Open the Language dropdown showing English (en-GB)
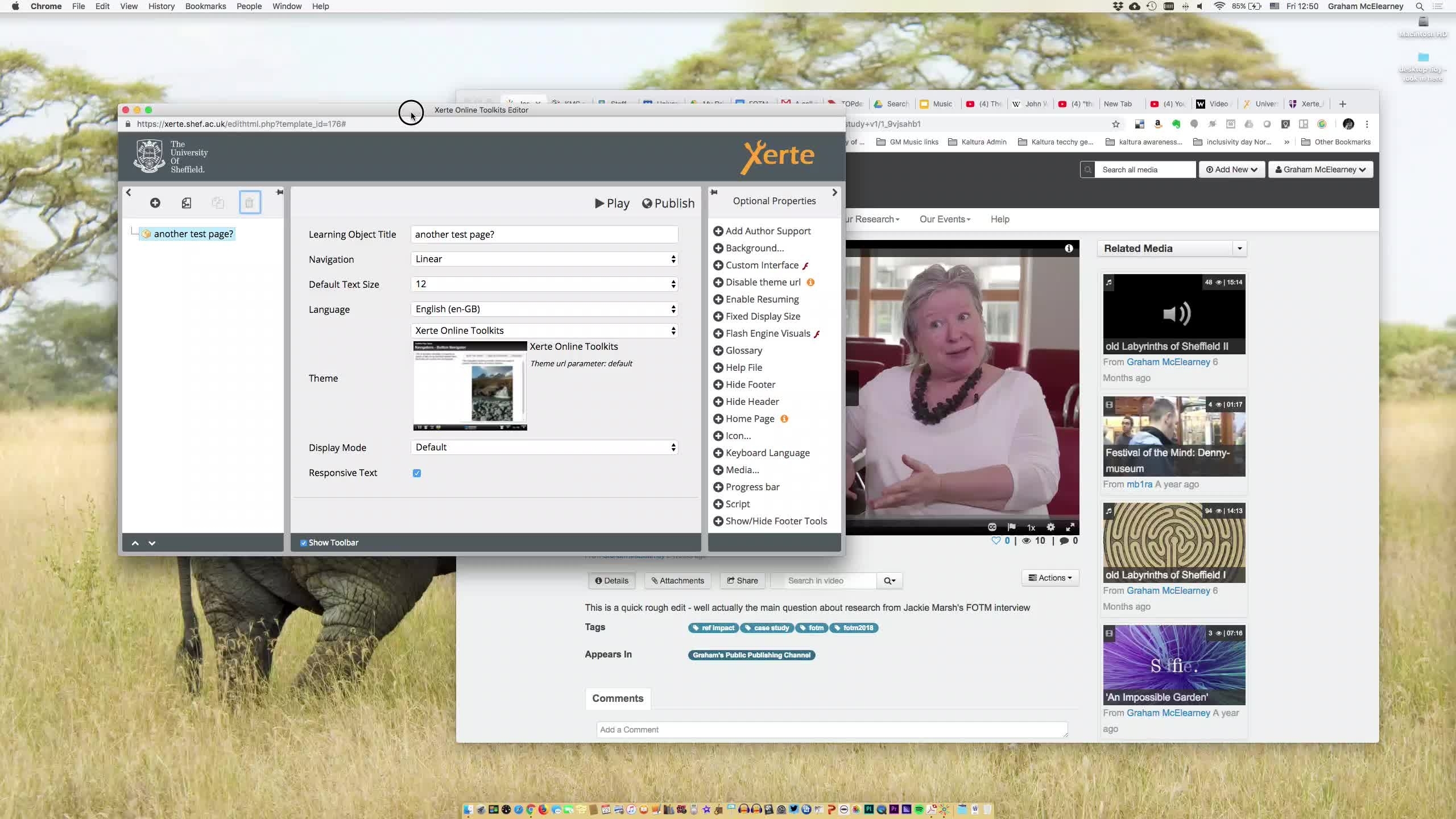The width and height of the screenshot is (1456, 819). [544, 309]
